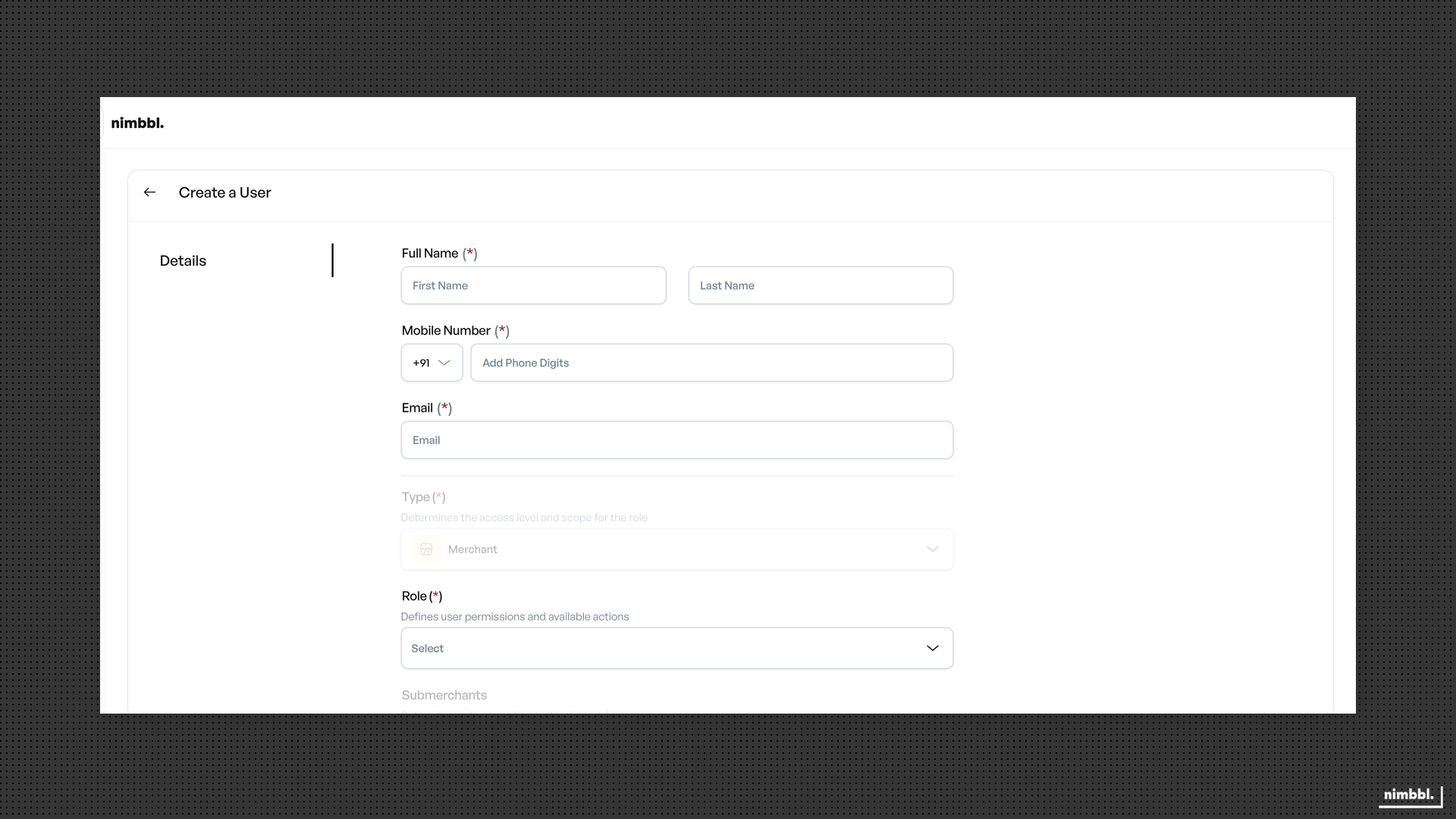Click the chevron next to +91
This screenshot has width=1456, height=819.
[444, 362]
